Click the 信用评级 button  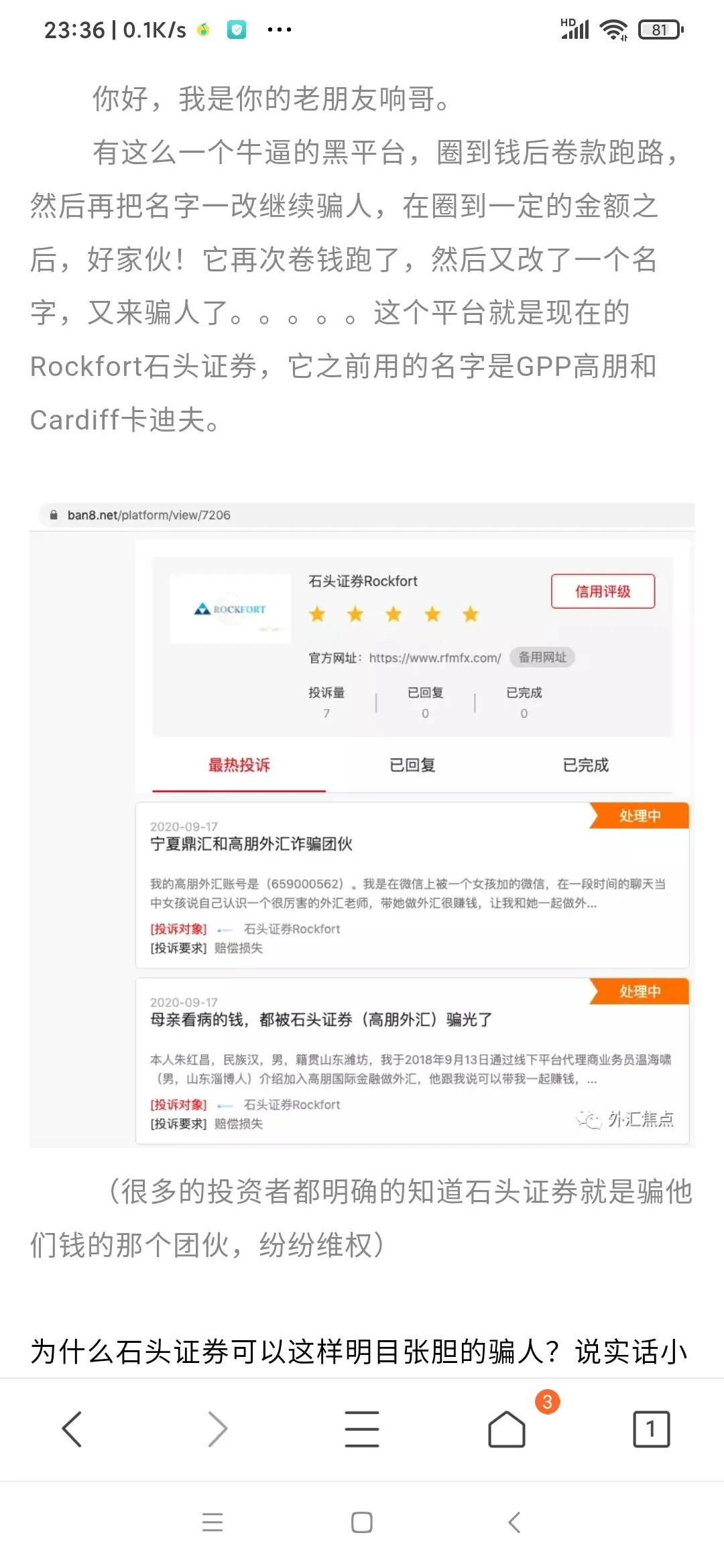[603, 591]
